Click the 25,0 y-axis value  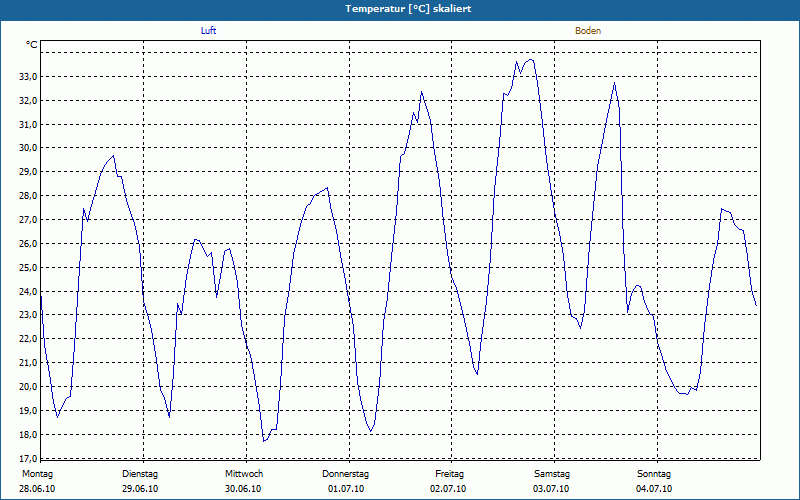[x=28, y=268]
